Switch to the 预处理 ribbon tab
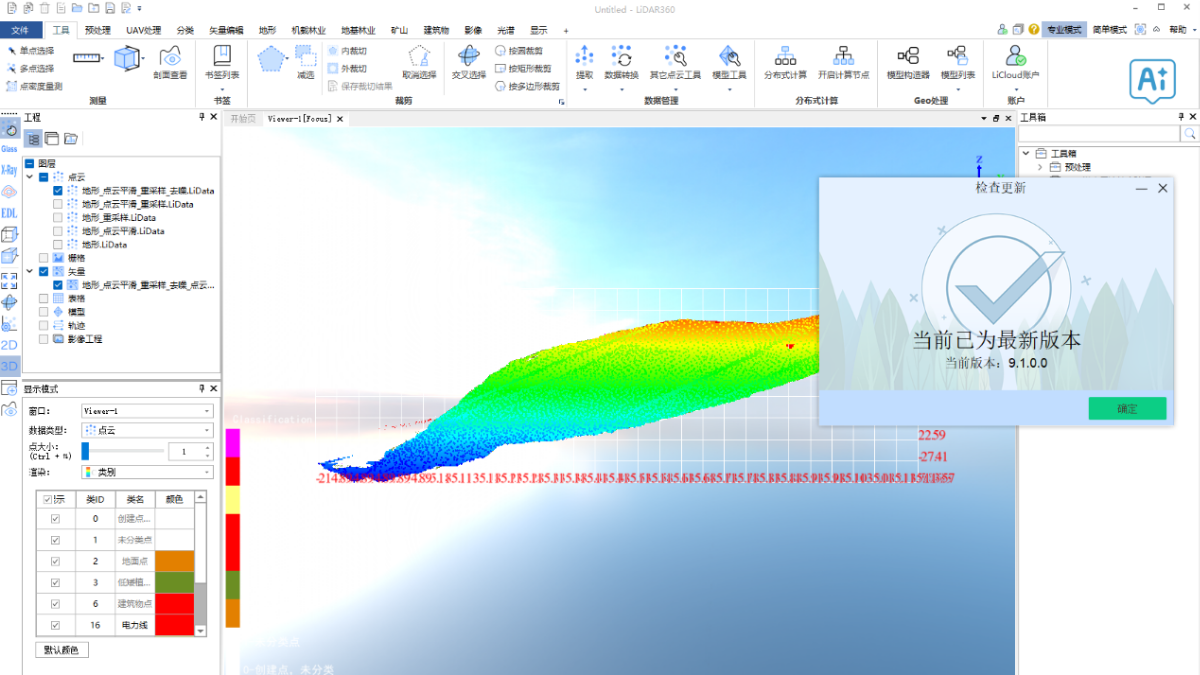The width and height of the screenshot is (1200, 675). [x=98, y=30]
